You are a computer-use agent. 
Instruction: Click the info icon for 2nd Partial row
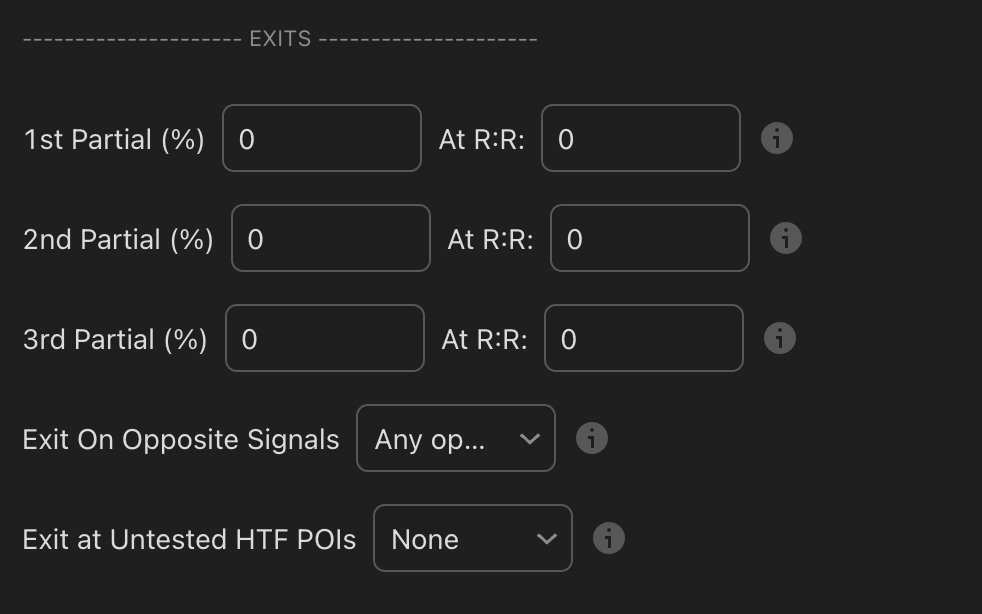pos(786,238)
